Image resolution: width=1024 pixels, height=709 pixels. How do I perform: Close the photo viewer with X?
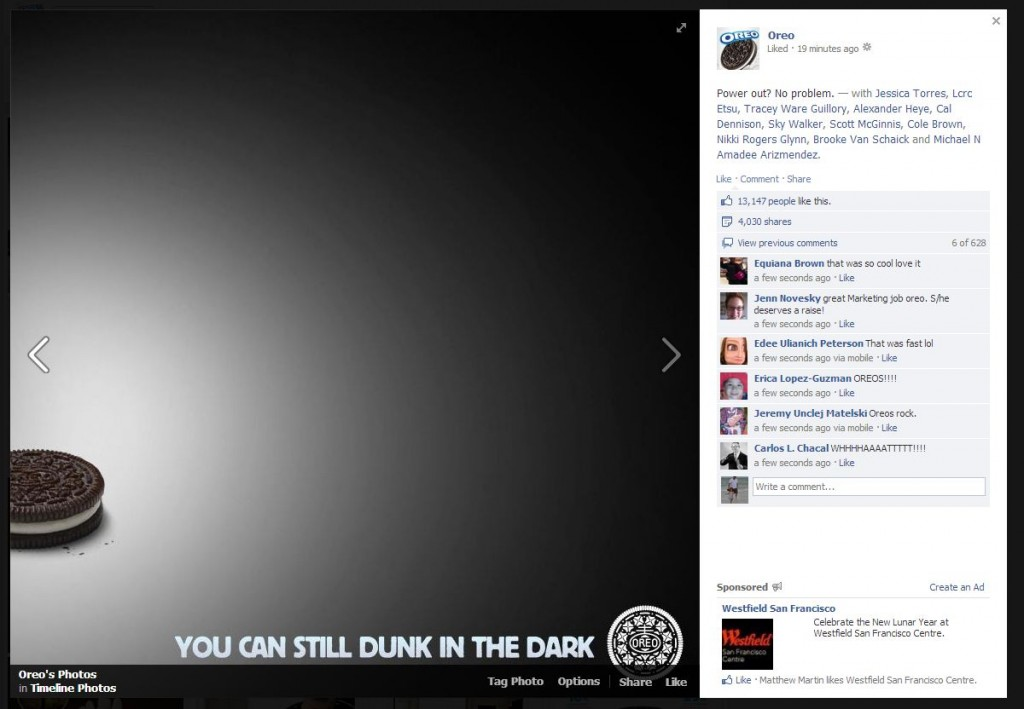point(995,21)
